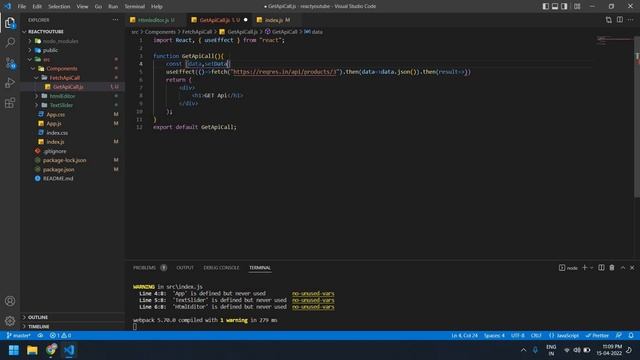Image resolution: width=640 pixels, height=360 pixels.
Task: Click the eye icon next to the branch name
Action: pyautogui.click(x=40, y=336)
